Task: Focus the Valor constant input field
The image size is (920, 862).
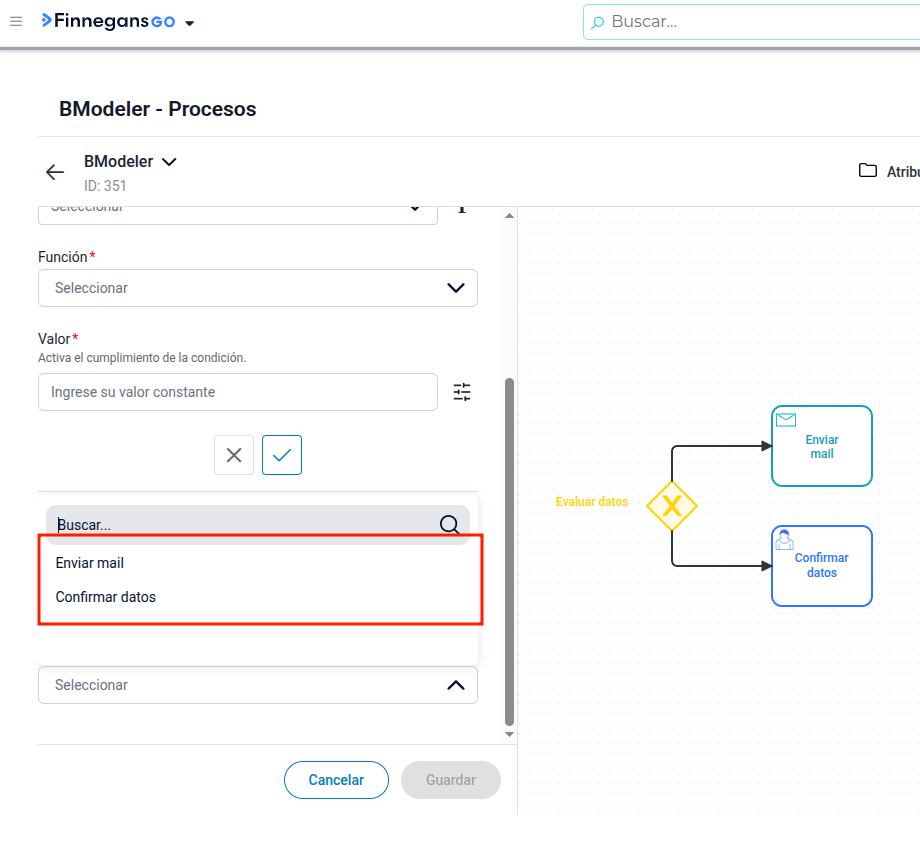Action: point(238,392)
